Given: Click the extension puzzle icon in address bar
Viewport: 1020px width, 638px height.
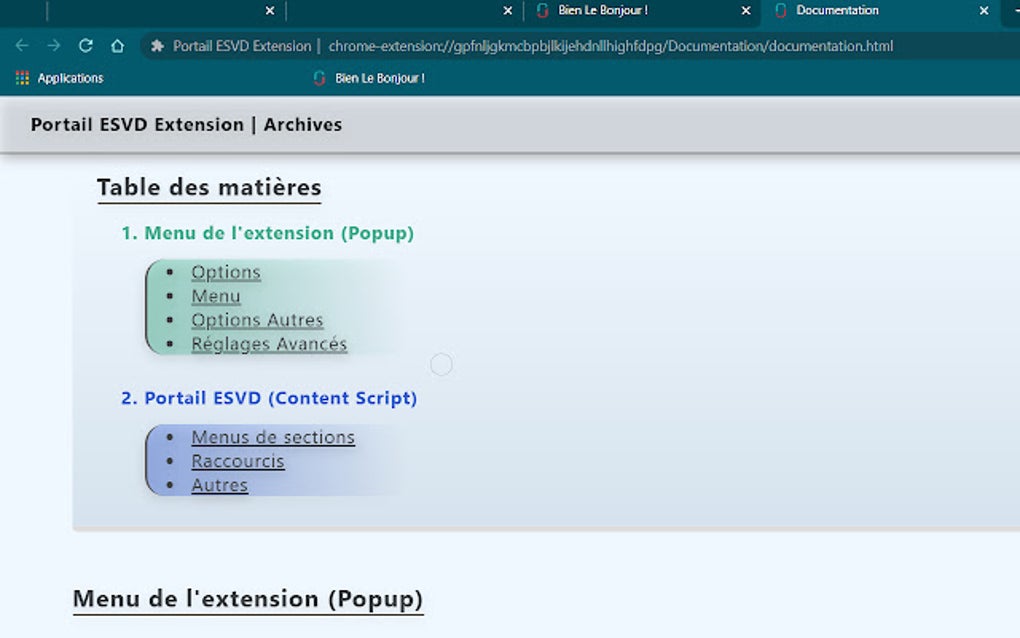Looking at the screenshot, I should coord(157,46).
